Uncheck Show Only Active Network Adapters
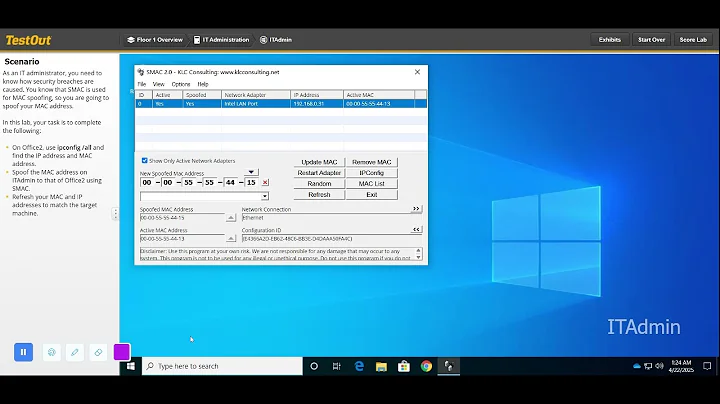Viewport: 720px width, 404px height. tap(145, 161)
